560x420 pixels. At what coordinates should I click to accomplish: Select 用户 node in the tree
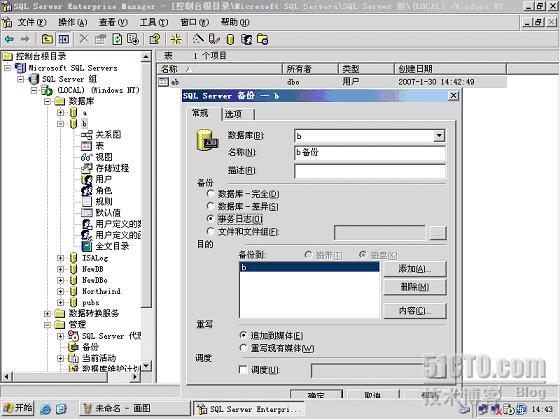pyautogui.click(x=104, y=179)
